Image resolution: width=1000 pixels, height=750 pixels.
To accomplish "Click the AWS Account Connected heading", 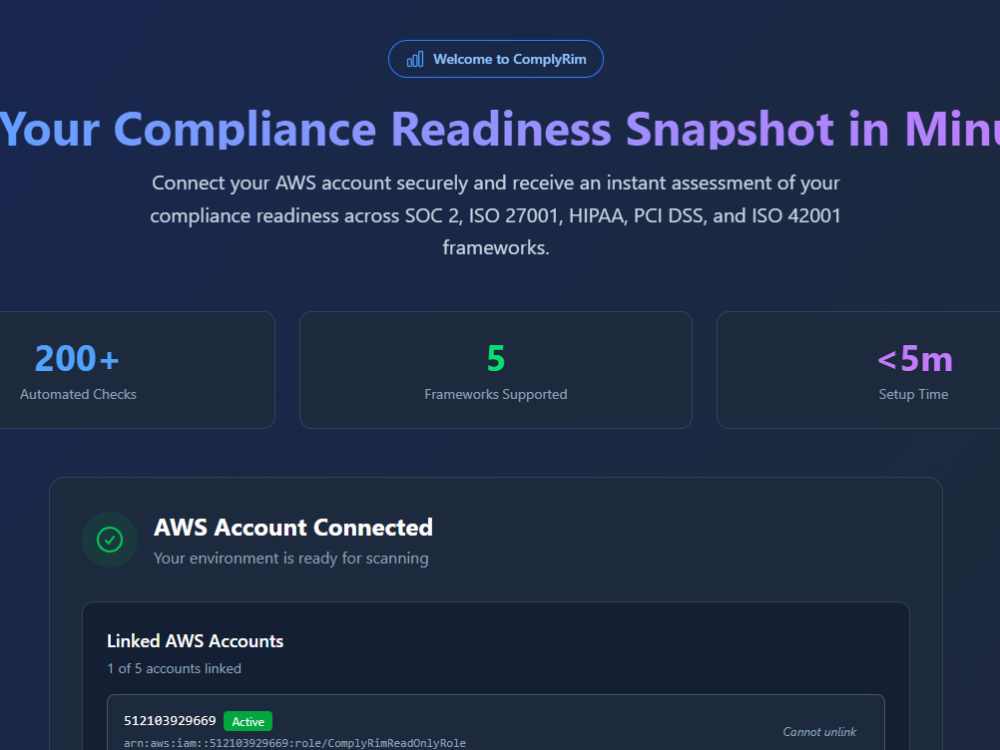I will click(293, 527).
